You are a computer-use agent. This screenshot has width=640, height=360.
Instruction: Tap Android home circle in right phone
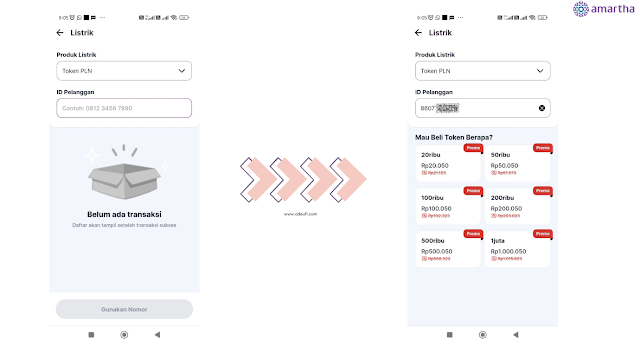482,335
